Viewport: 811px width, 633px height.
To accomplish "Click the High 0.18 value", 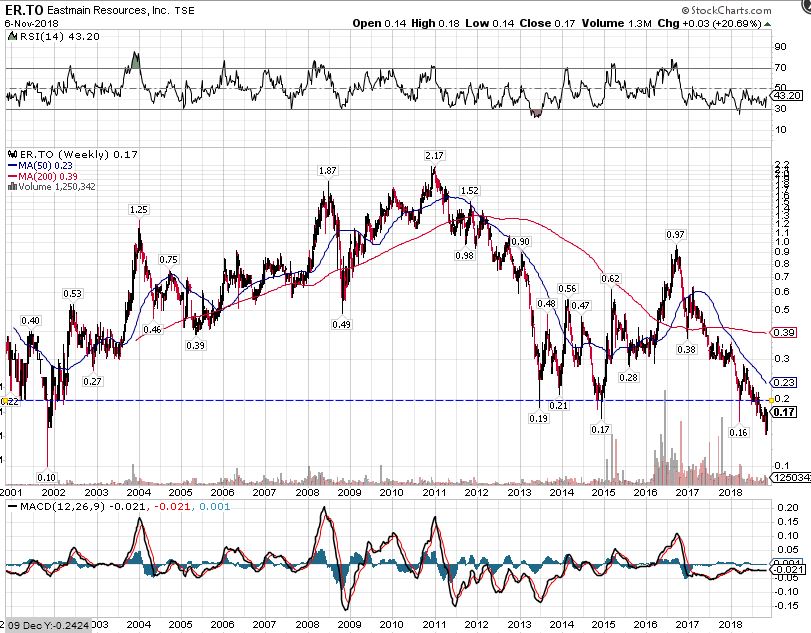I will tap(435, 23).
